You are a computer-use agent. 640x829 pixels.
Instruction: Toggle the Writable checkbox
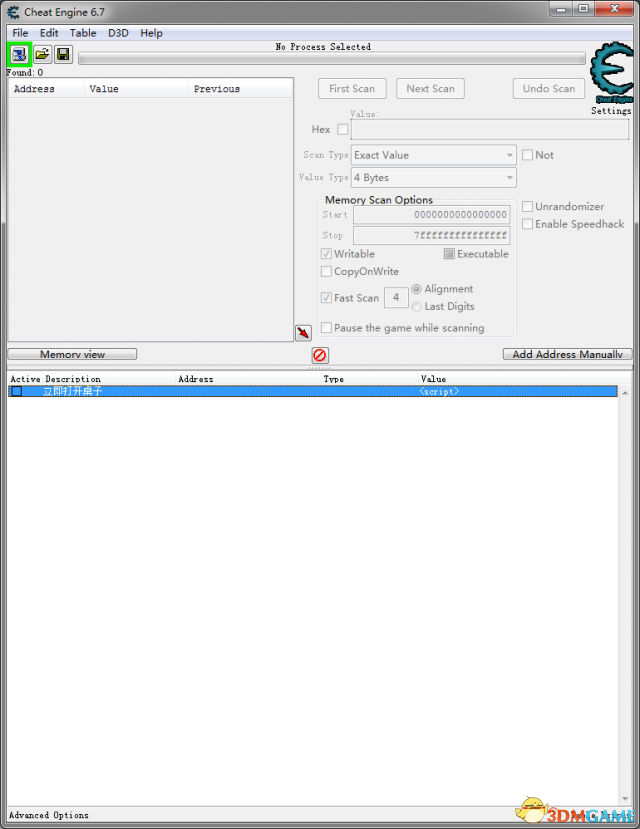(x=327, y=254)
